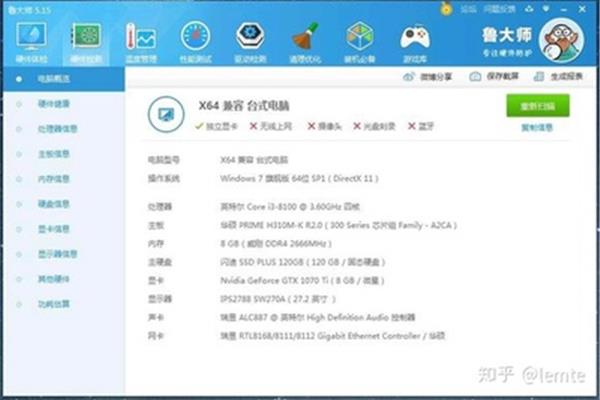This screenshot has width=600, height=400.
Task: Click the IPS2788 SW270A monitor value
Action: [278, 299]
